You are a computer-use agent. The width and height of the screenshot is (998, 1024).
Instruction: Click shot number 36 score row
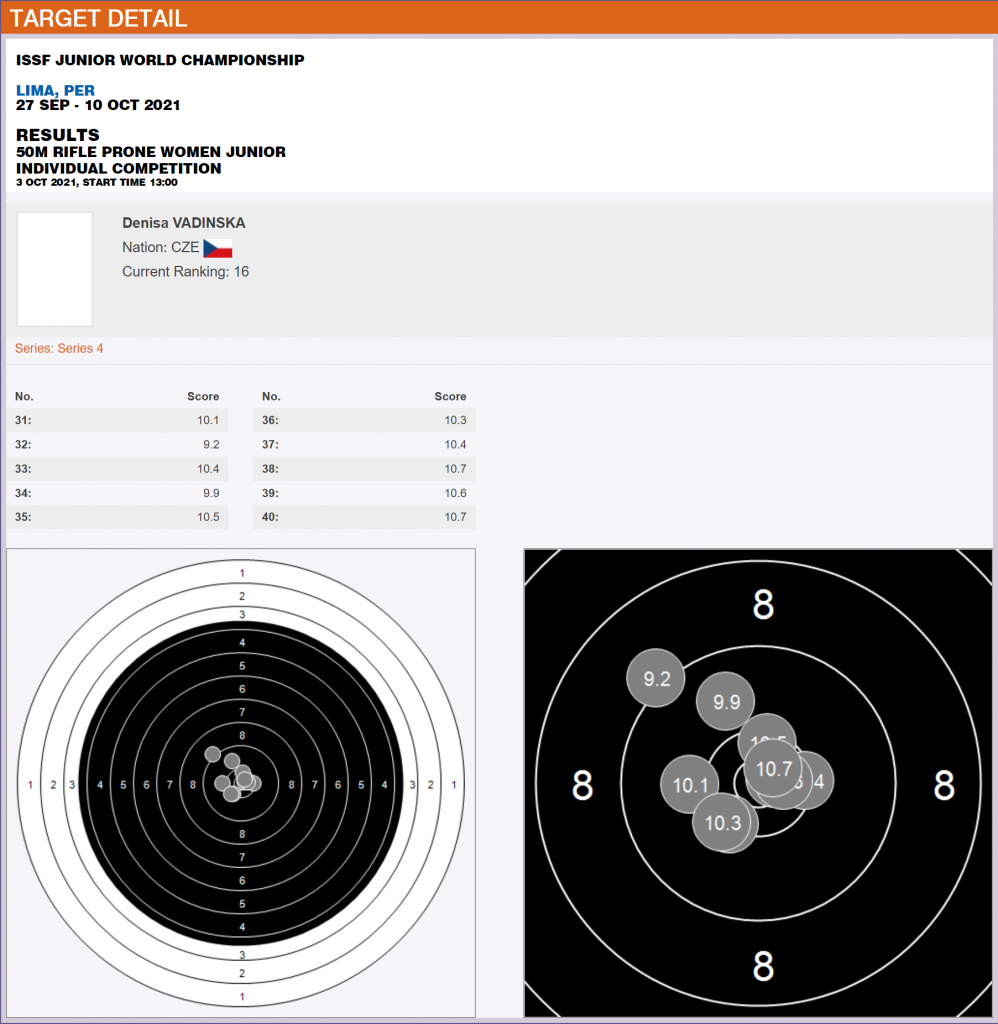tap(364, 420)
